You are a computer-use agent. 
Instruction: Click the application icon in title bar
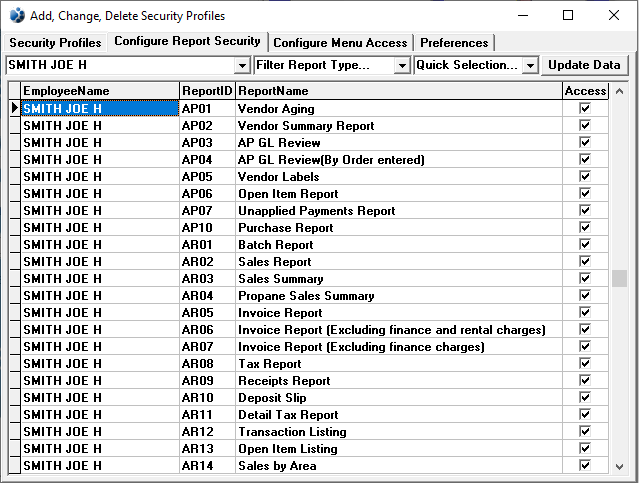(x=16, y=15)
